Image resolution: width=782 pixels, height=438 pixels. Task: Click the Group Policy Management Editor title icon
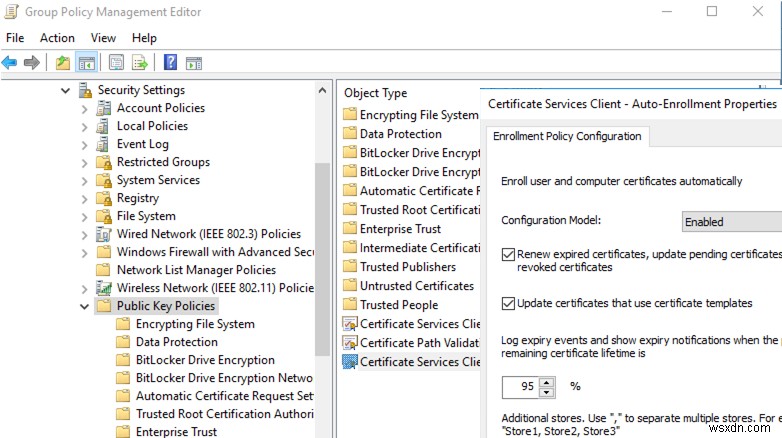click(11, 11)
